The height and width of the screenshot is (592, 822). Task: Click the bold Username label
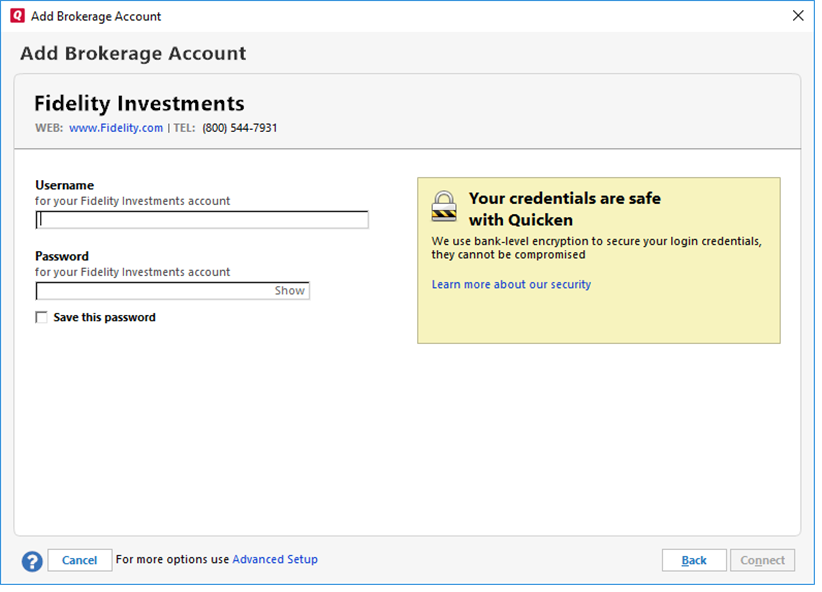click(x=64, y=185)
